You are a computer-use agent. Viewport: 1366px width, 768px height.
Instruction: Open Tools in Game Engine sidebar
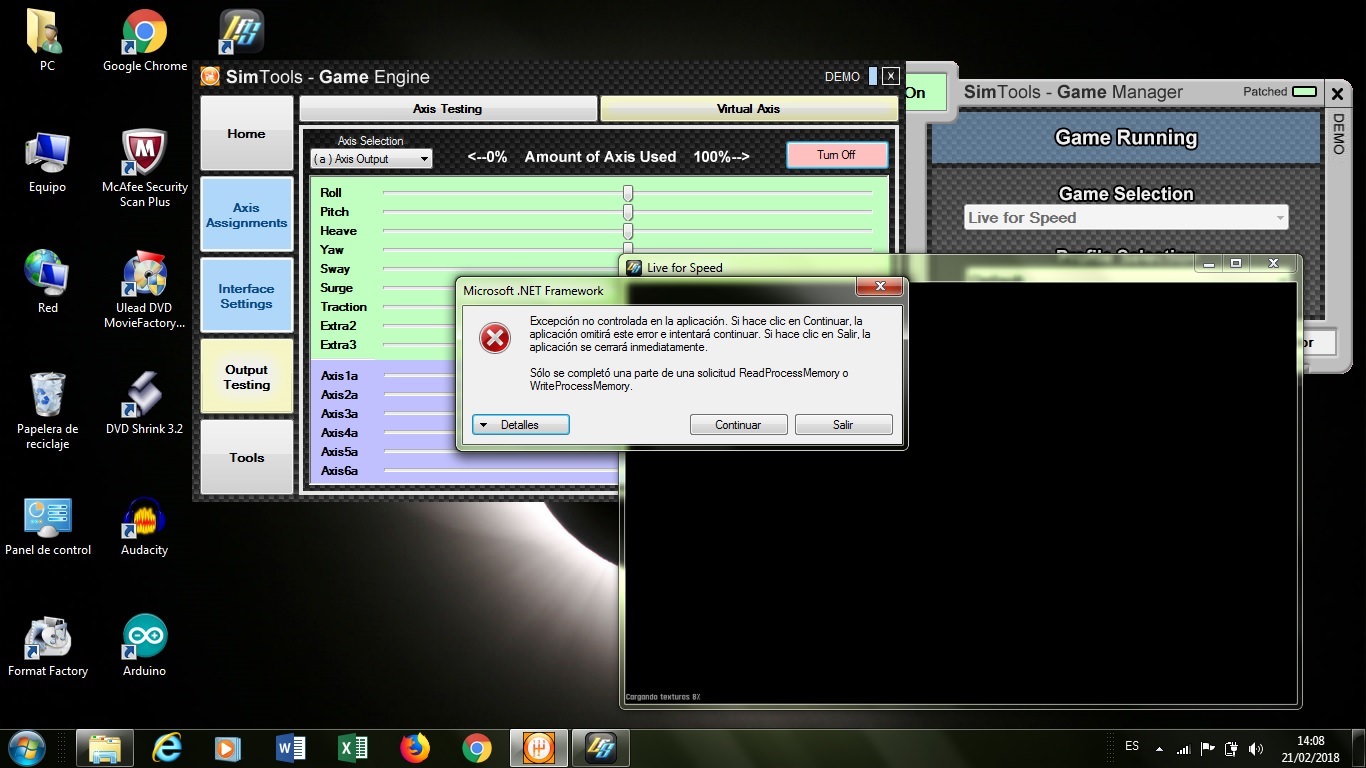click(247, 457)
